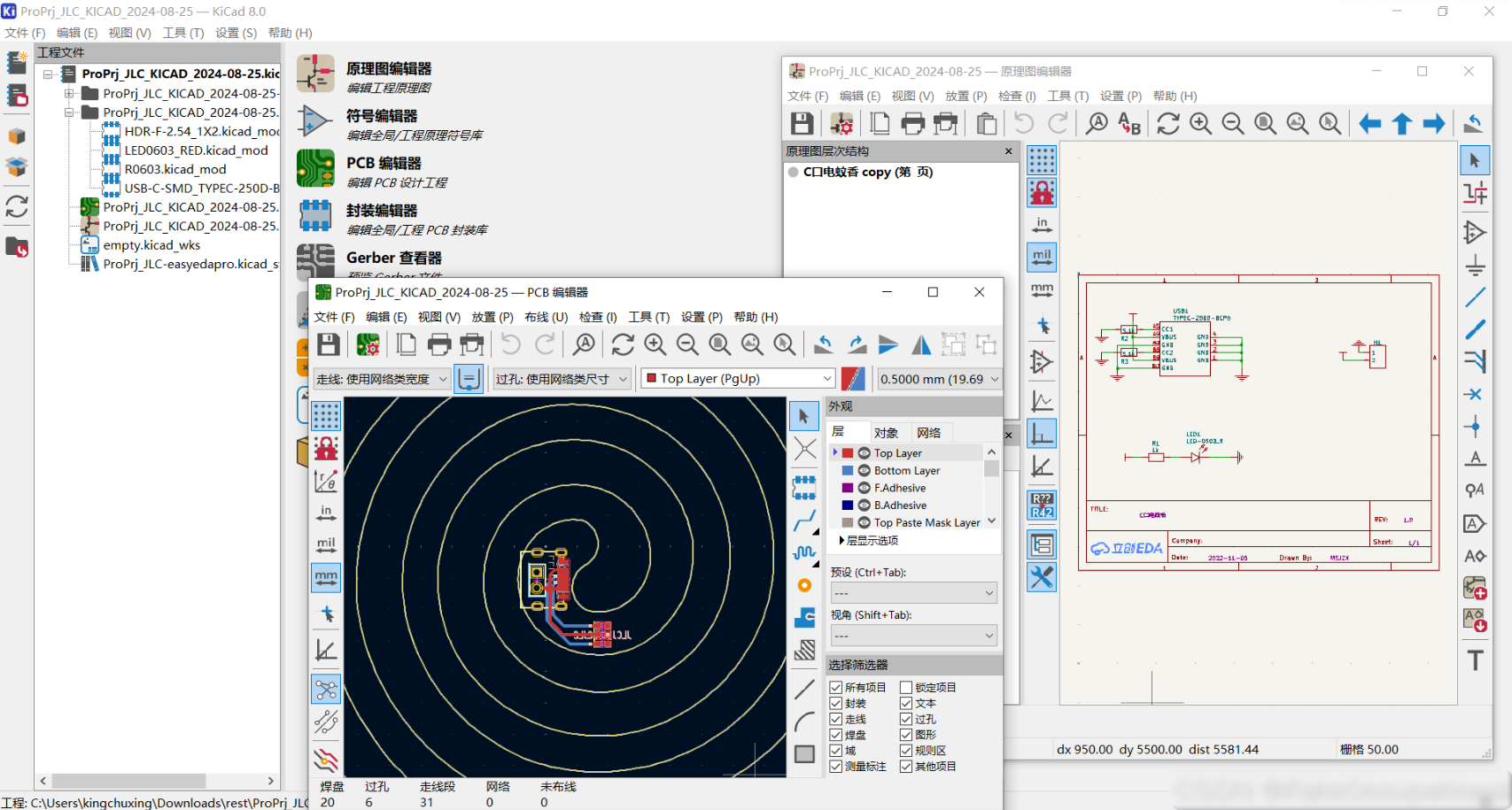Click the Bottom Layer color swatch
The width and height of the screenshot is (1512, 810).
click(848, 471)
